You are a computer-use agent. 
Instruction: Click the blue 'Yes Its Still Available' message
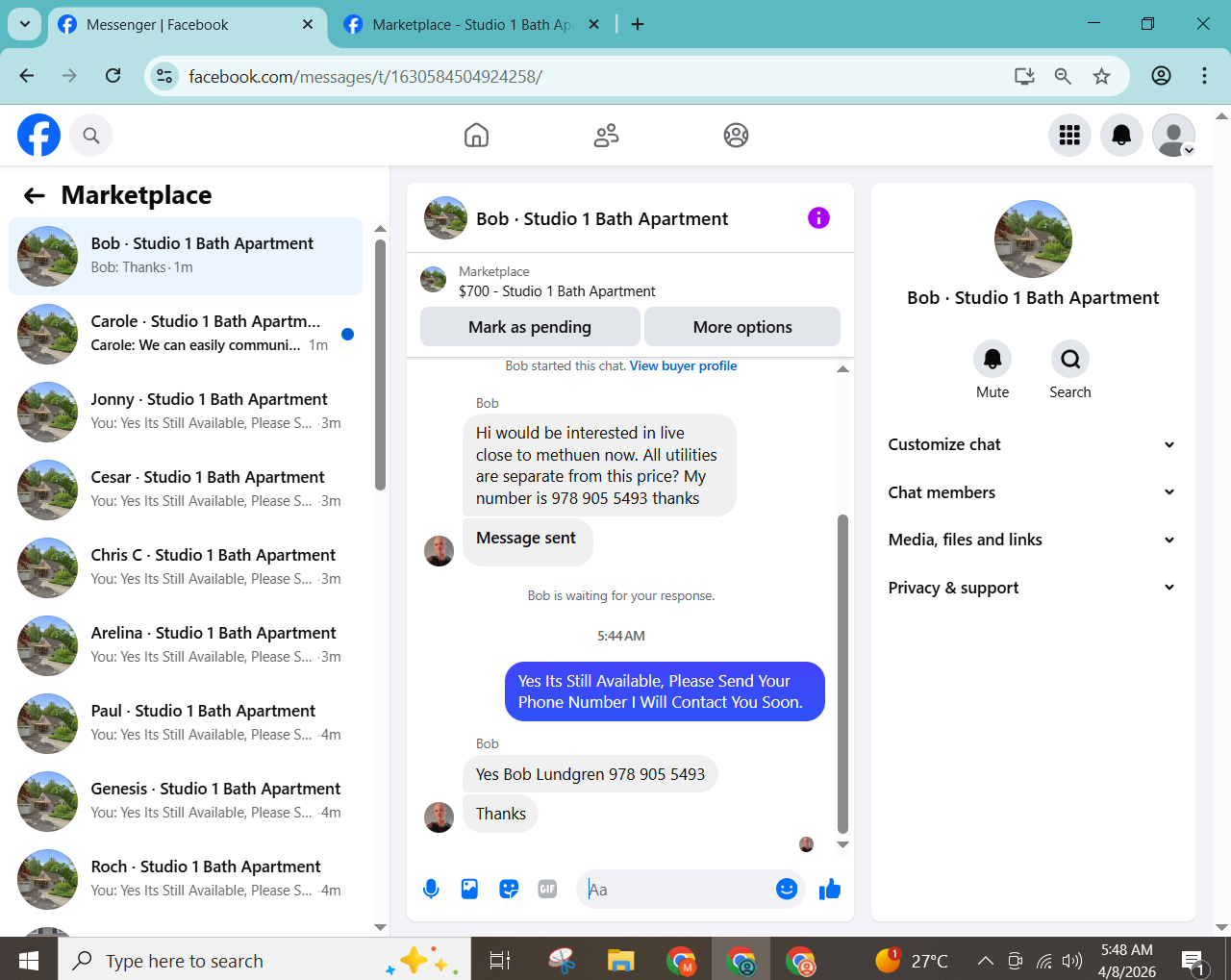coord(665,691)
